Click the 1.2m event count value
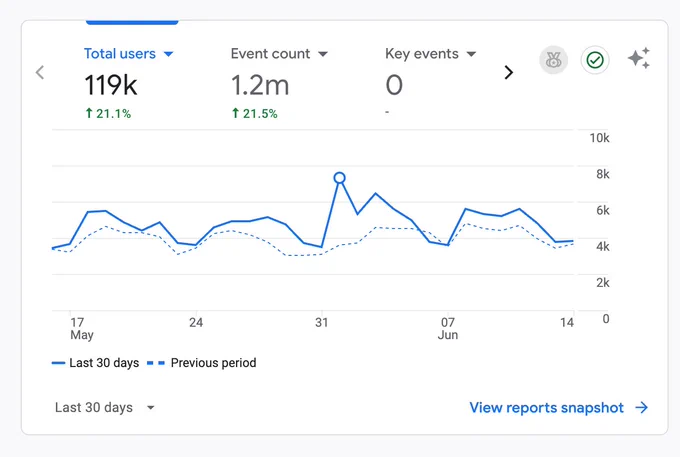The width and height of the screenshot is (680, 457). point(260,85)
